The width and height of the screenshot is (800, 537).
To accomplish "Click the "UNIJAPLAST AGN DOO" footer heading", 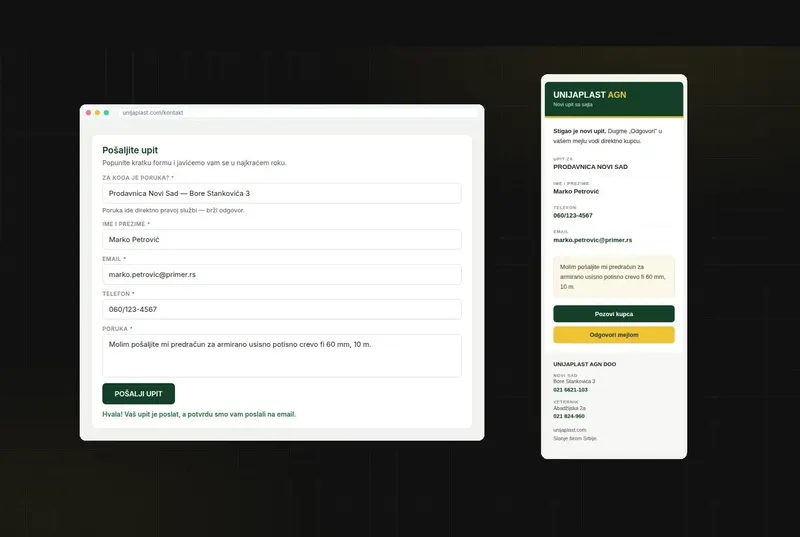I will coord(585,364).
